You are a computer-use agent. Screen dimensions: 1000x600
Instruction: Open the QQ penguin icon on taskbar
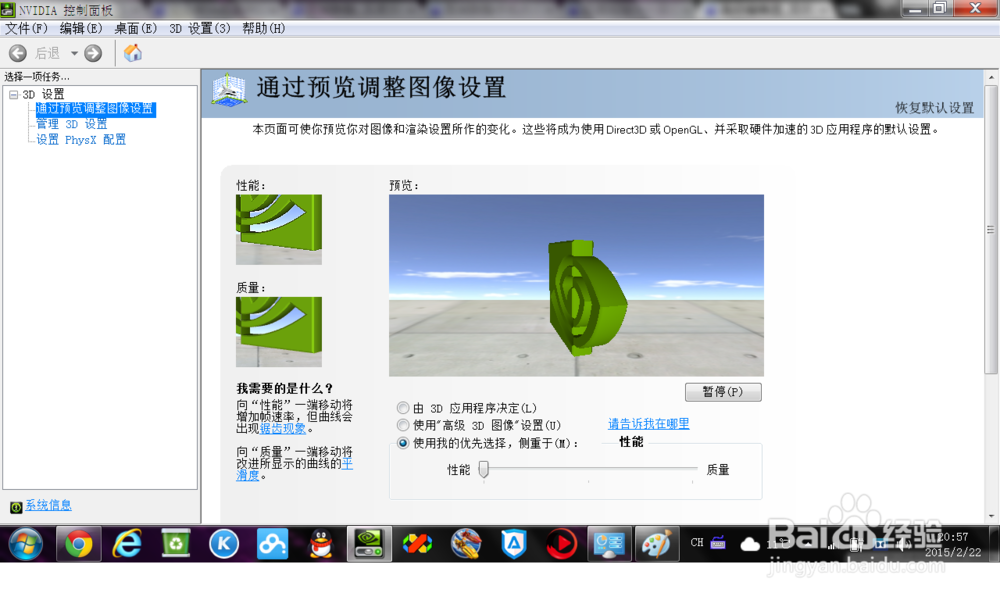click(321, 545)
